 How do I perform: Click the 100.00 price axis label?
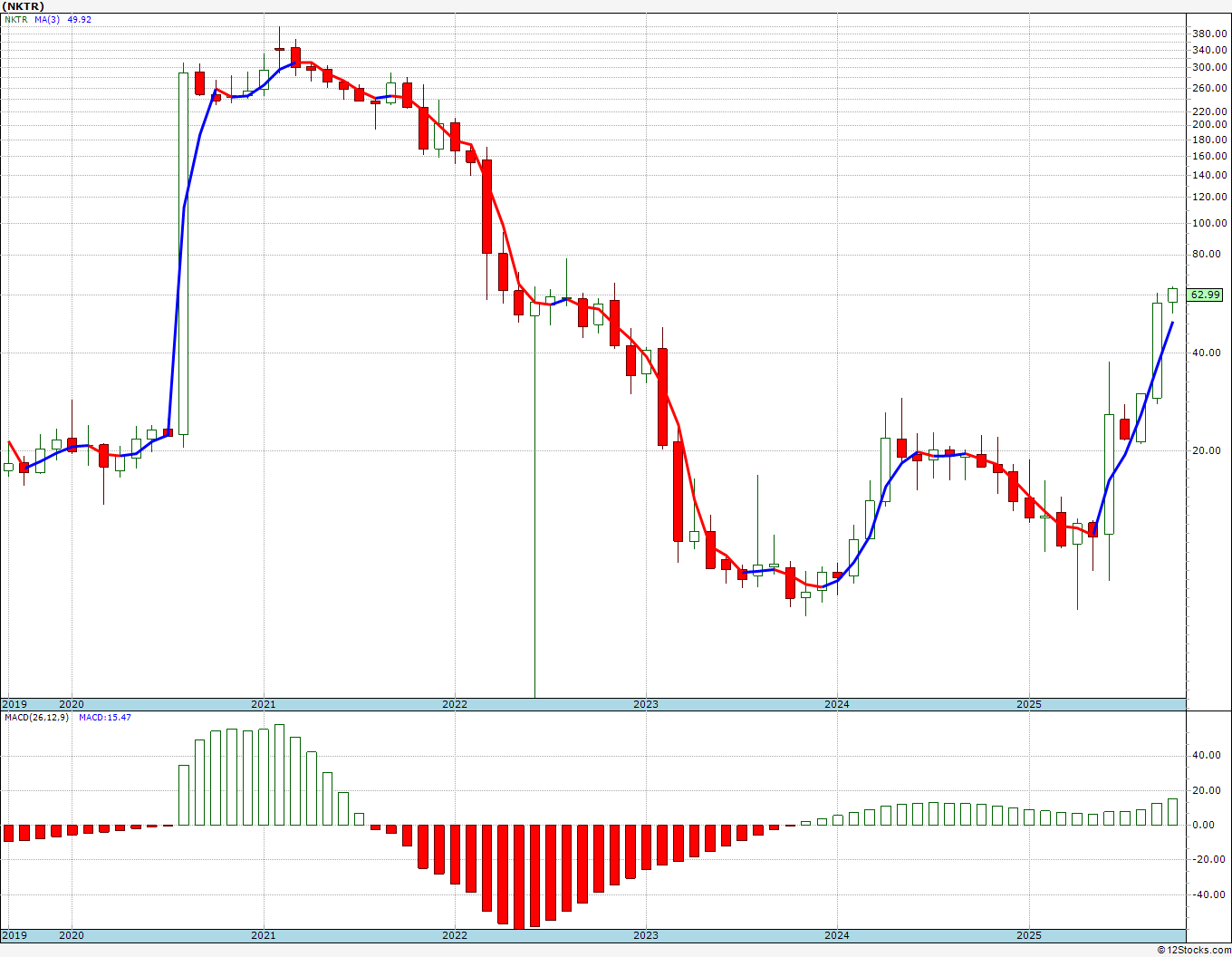pos(1211,223)
